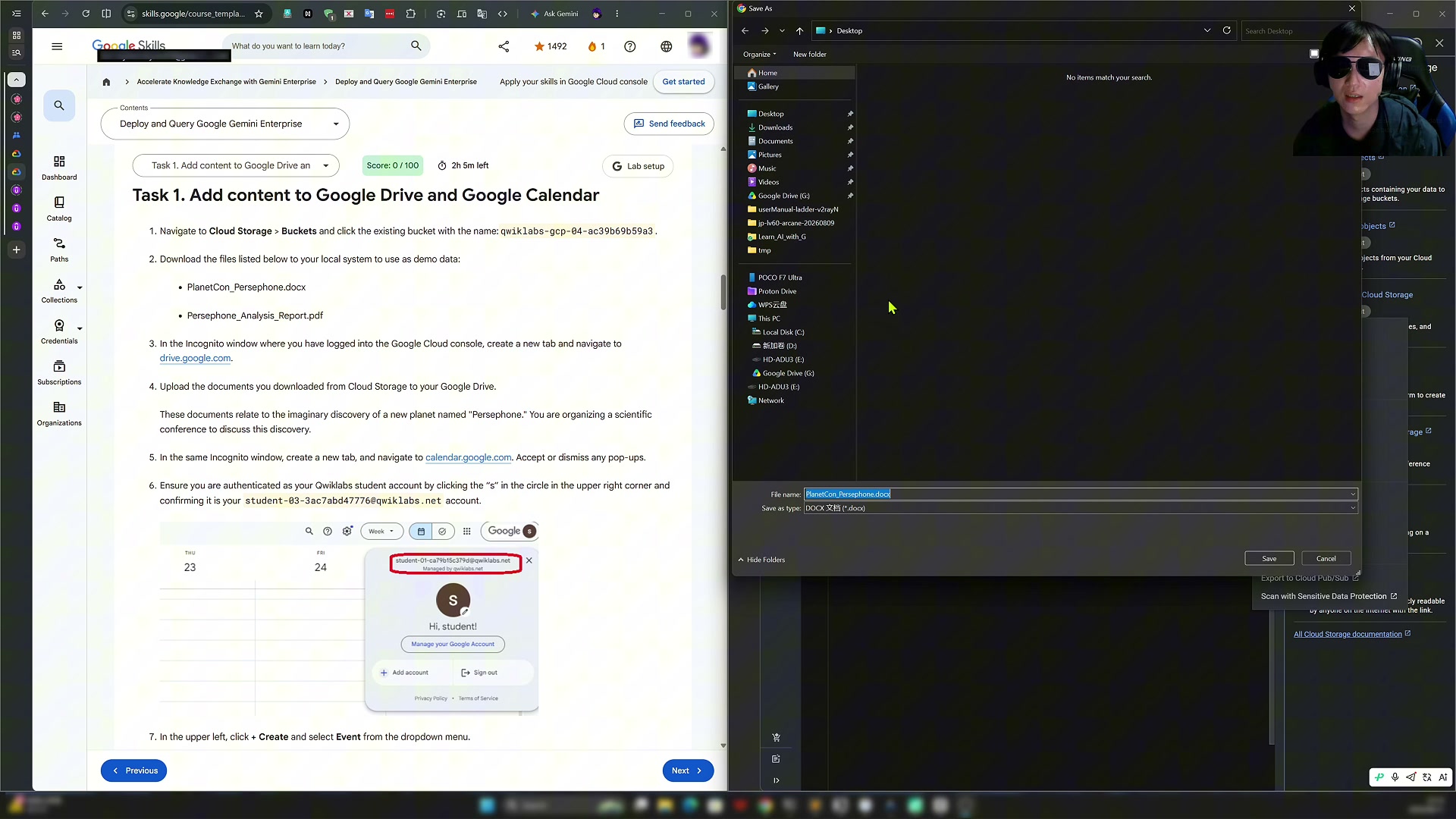The width and height of the screenshot is (1456, 819).
Task: Refresh the Save As folder view
Action: (1226, 30)
